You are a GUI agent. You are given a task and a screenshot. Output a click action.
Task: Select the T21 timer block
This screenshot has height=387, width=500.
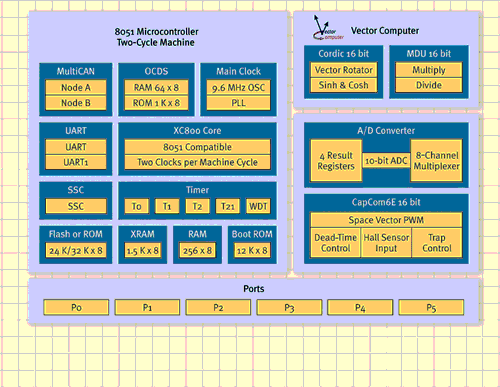pos(228,206)
